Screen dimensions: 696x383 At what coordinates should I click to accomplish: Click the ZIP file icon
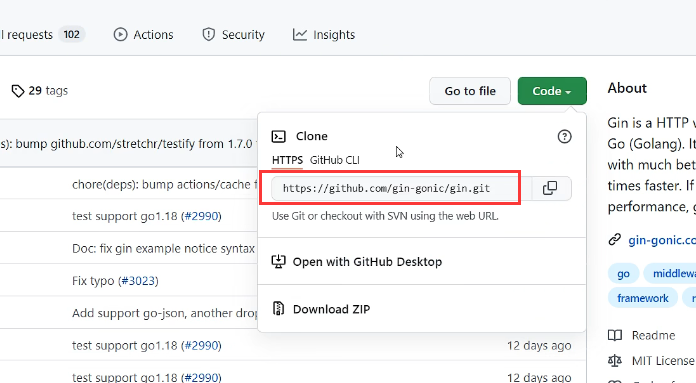pos(278,308)
